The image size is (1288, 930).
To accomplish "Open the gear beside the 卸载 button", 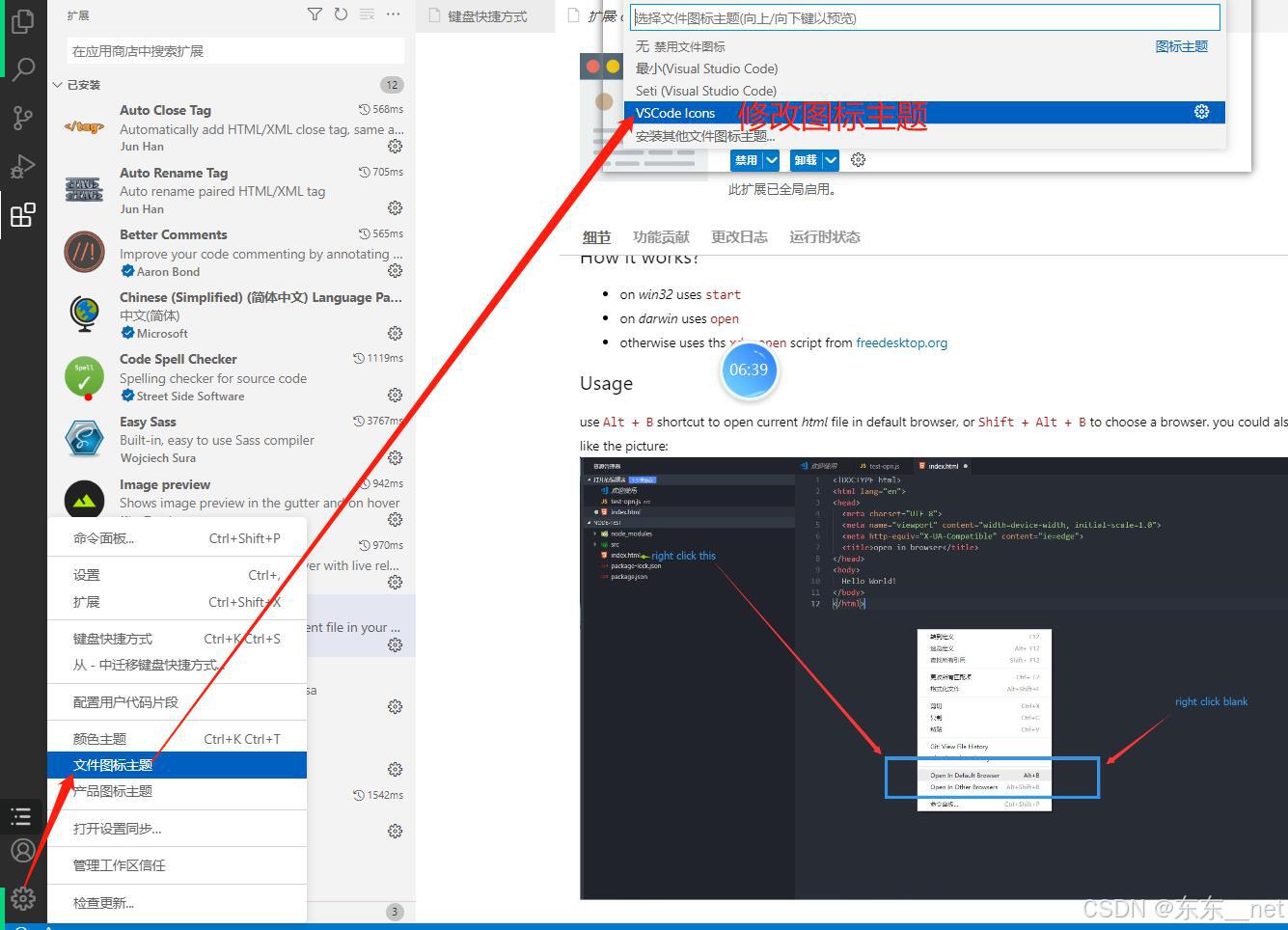I will pyautogui.click(x=858, y=160).
